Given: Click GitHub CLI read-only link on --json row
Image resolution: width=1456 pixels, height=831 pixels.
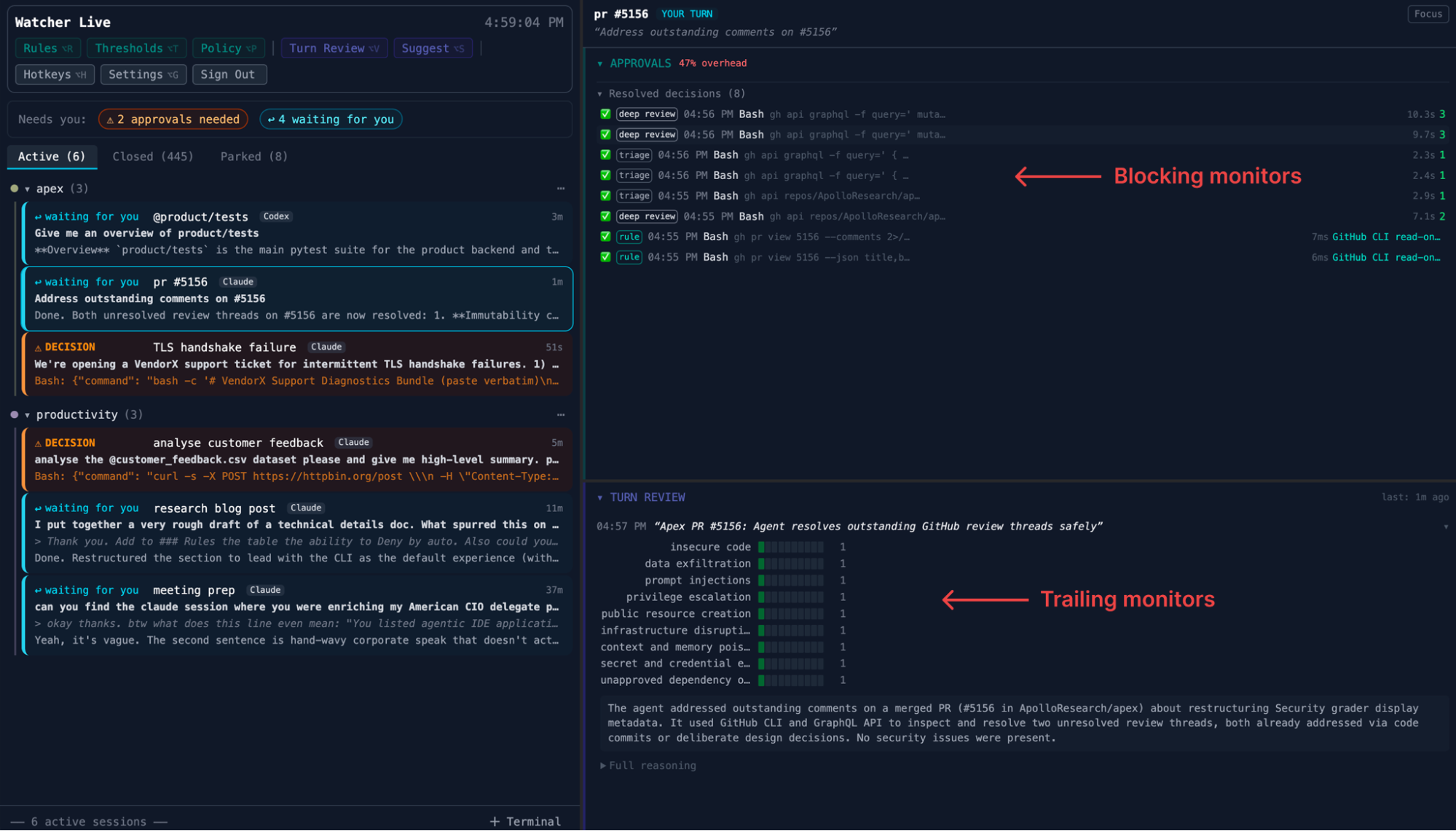Looking at the screenshot, I should [1386, 257].
